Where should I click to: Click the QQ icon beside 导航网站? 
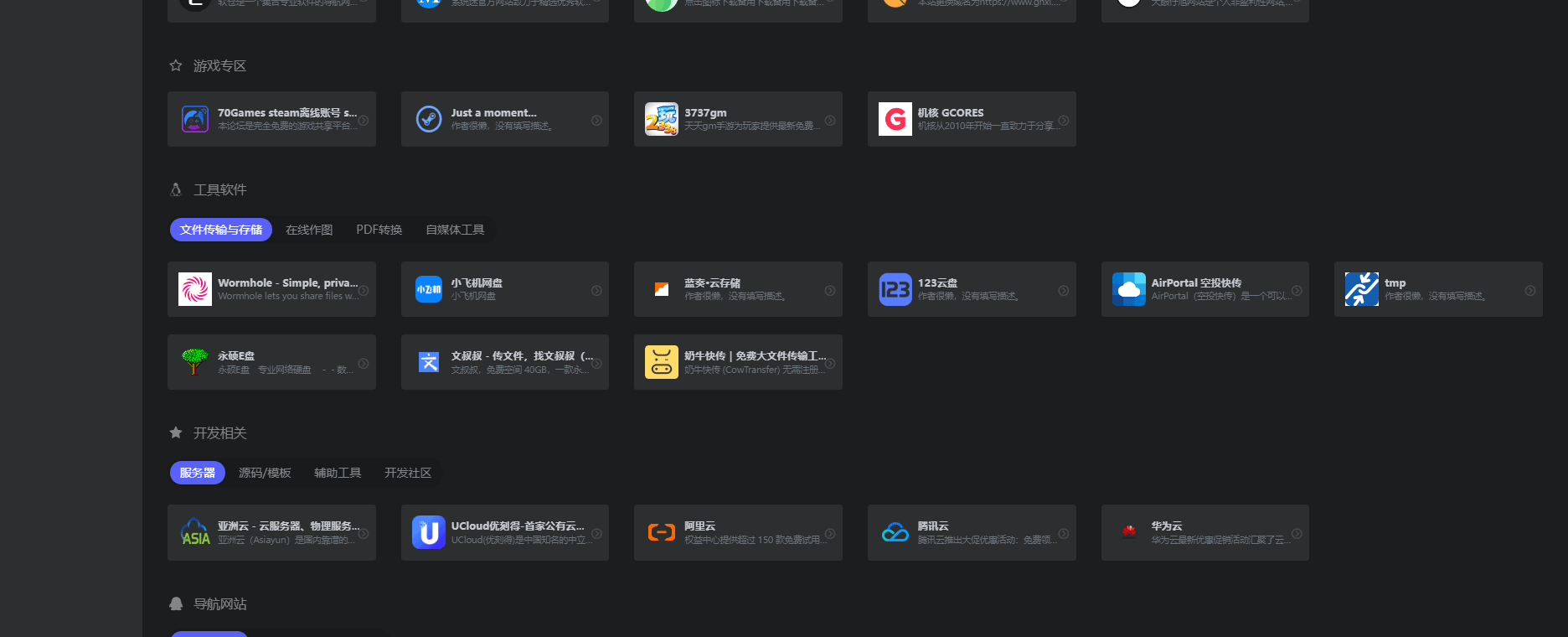click(176, 603)
